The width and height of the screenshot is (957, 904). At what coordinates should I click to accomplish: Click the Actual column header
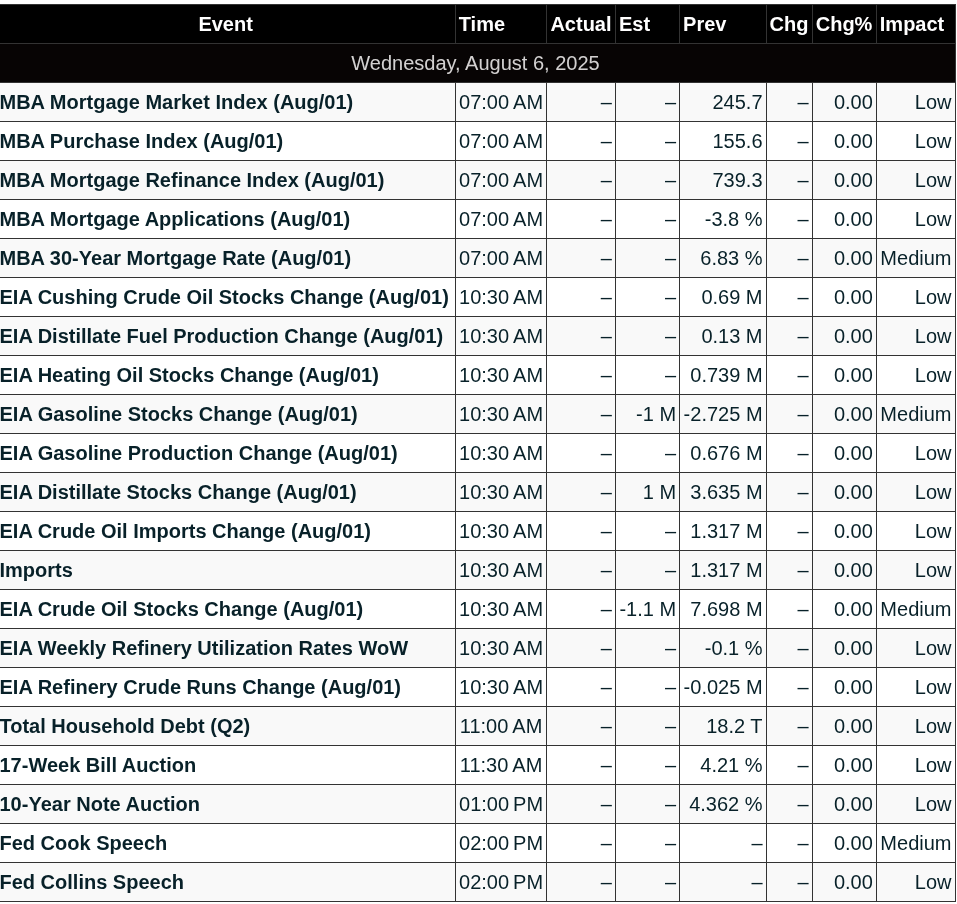[x=580, y=24]
